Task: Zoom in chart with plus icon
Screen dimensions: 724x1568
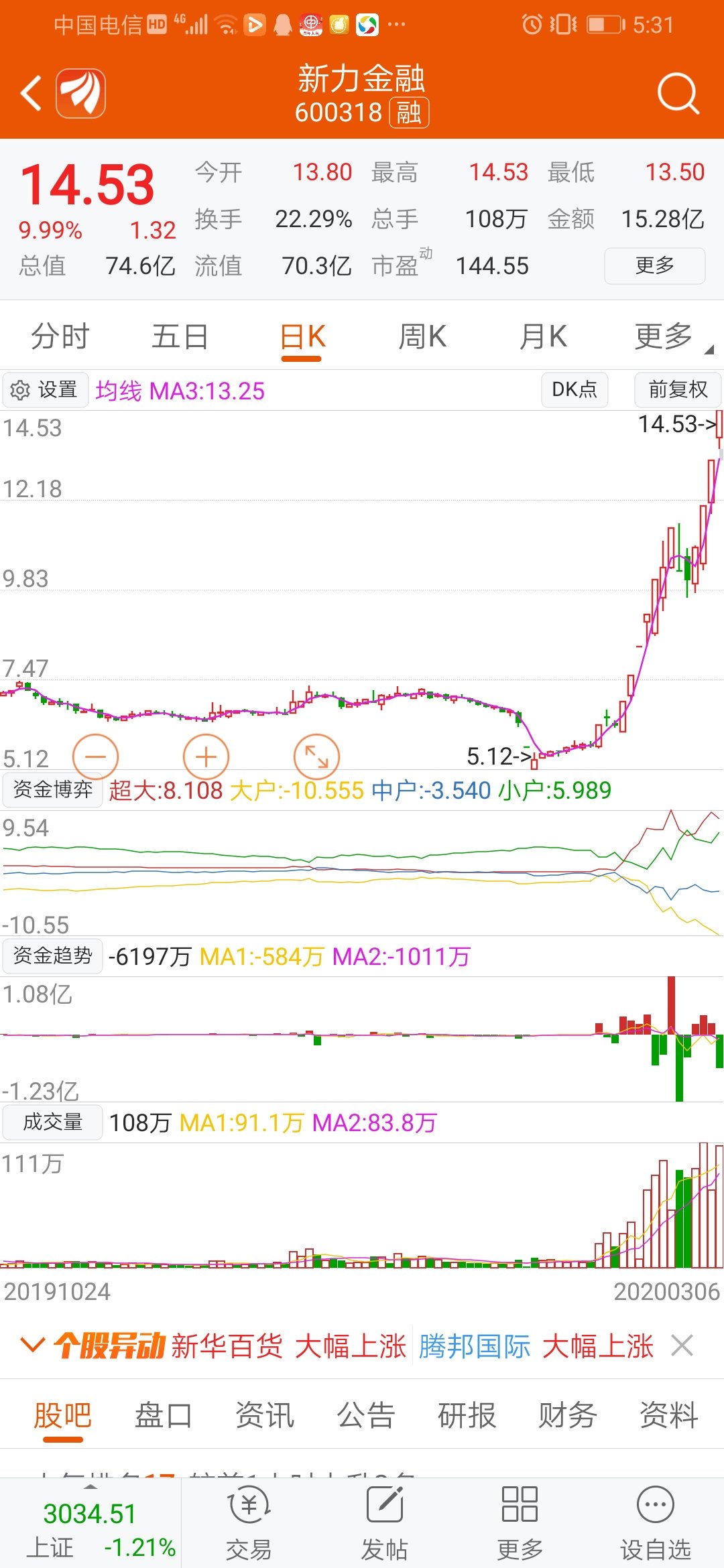Action: (x=206, y=757)
